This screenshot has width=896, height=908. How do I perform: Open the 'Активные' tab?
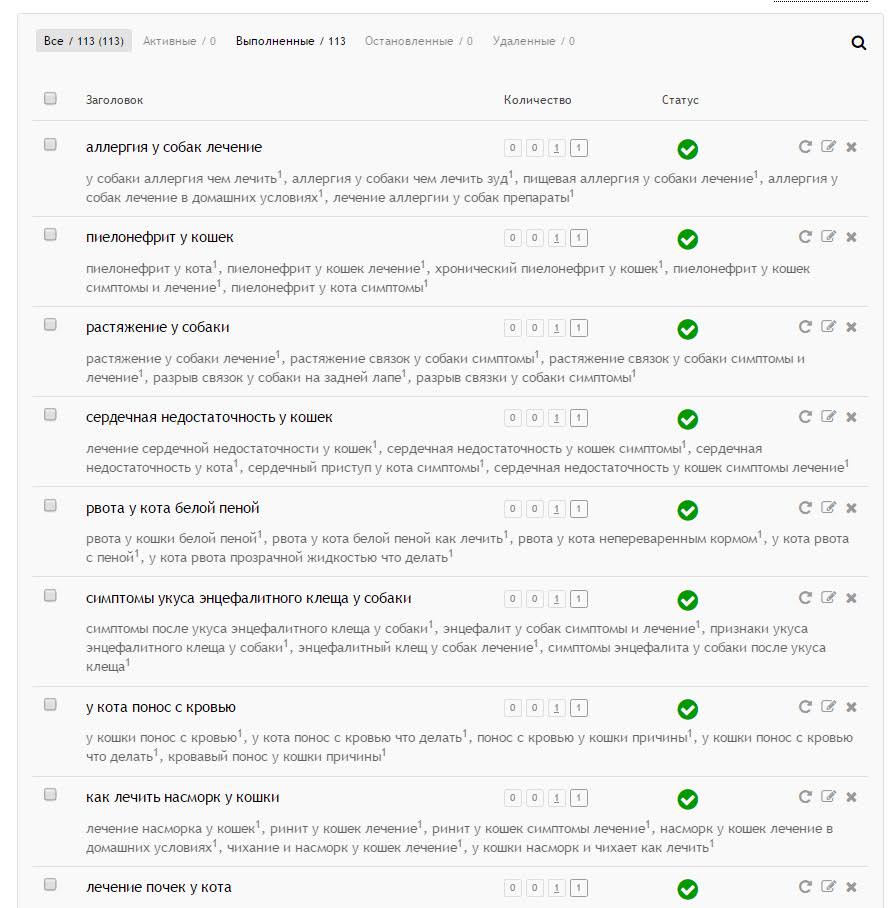(x=179, y=41)
